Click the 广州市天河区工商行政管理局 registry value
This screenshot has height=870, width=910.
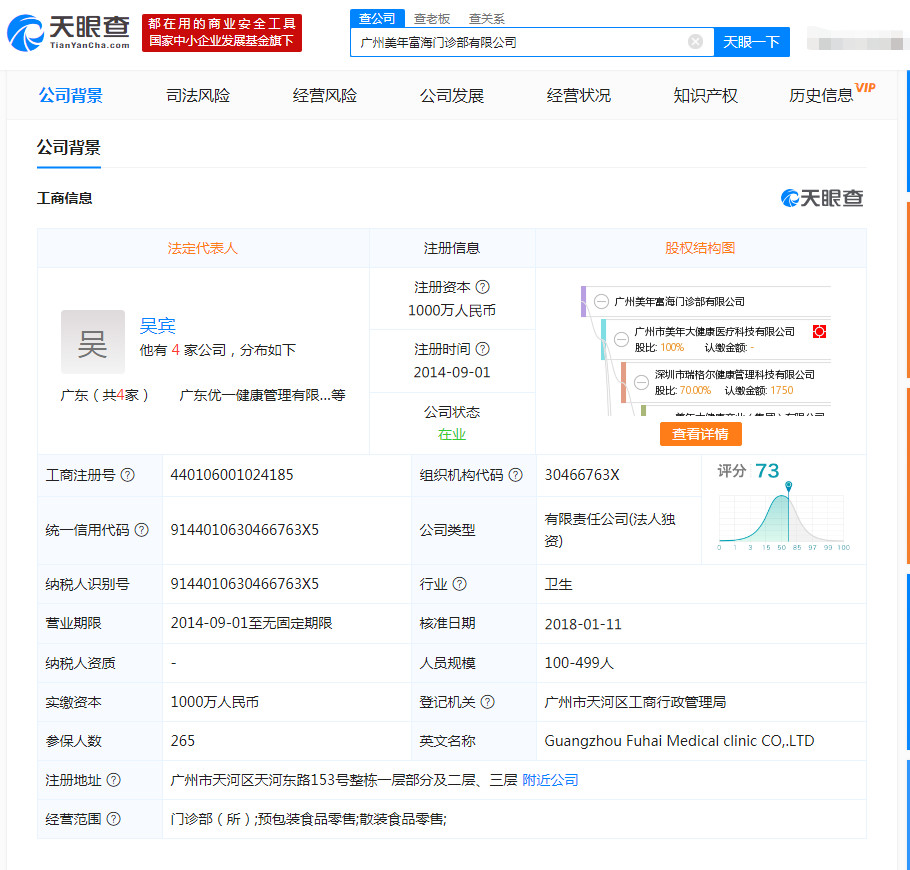(x=635, y=702)
